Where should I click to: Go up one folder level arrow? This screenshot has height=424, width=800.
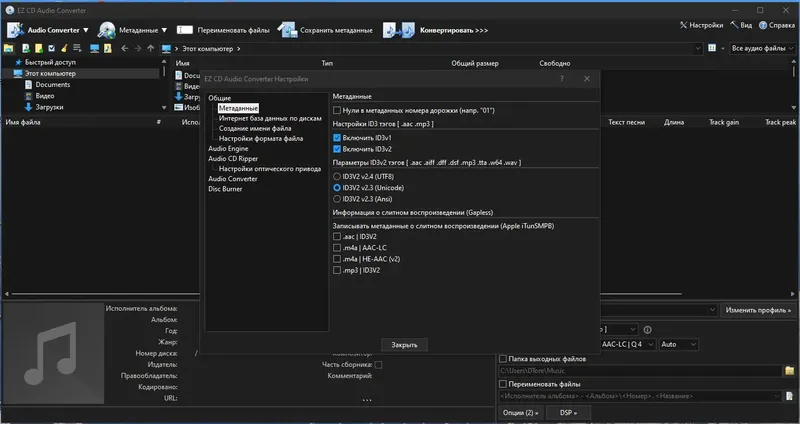(151, 48)
